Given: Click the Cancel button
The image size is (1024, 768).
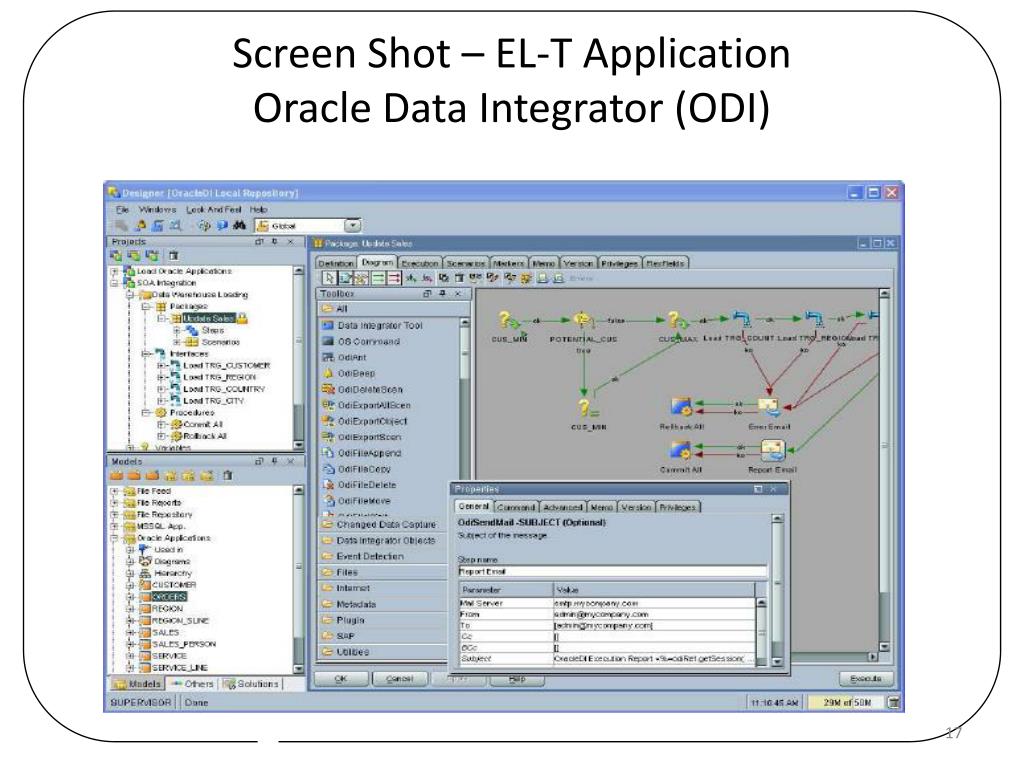Looking at the screenshot, I should click(400, 679).
